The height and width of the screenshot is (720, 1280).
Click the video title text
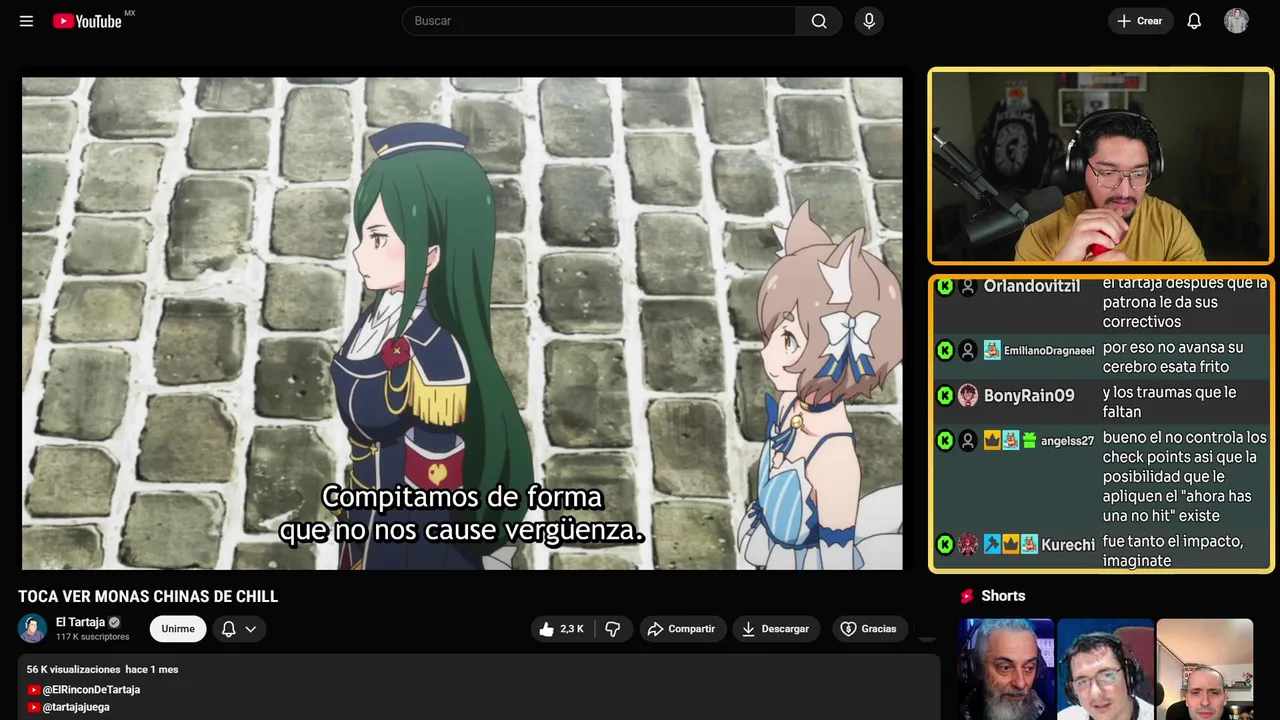[148, 597]
